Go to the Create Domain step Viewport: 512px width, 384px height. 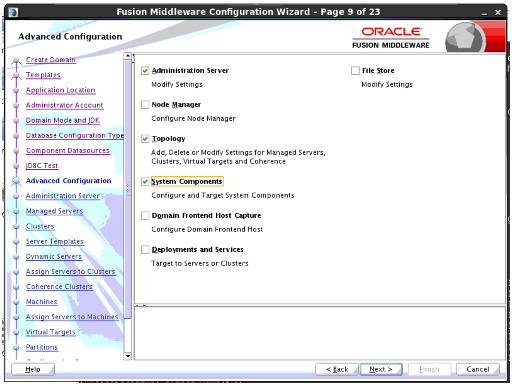(x=51, y=60)
